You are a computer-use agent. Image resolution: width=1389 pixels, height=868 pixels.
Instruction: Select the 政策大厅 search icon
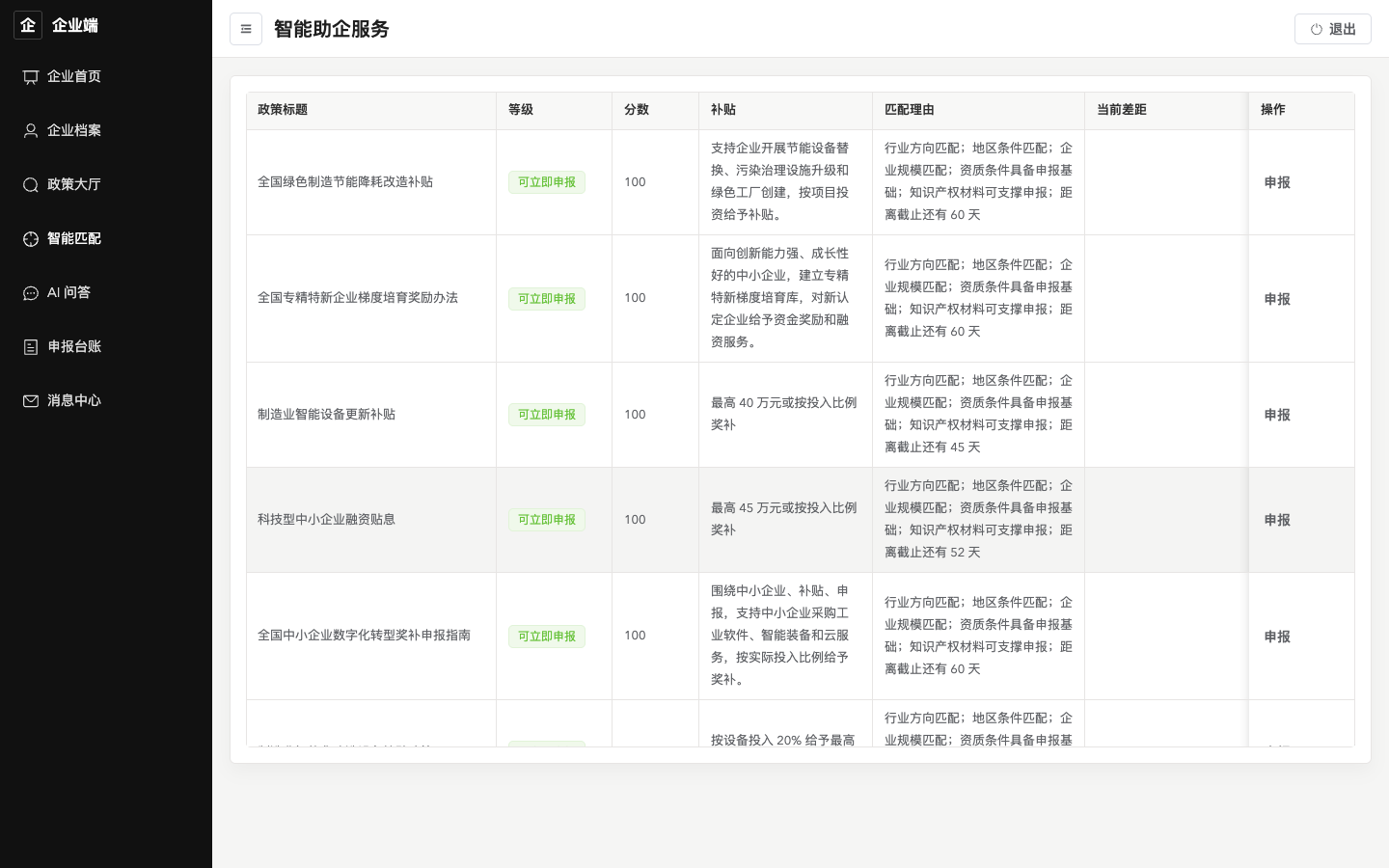point(31,185)
